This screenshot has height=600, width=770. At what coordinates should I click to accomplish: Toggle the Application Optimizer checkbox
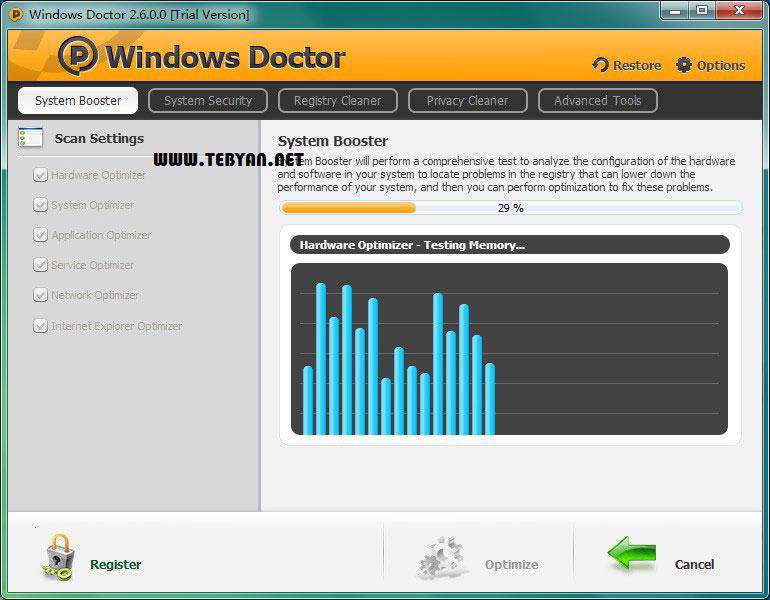(x=40, y=235)
